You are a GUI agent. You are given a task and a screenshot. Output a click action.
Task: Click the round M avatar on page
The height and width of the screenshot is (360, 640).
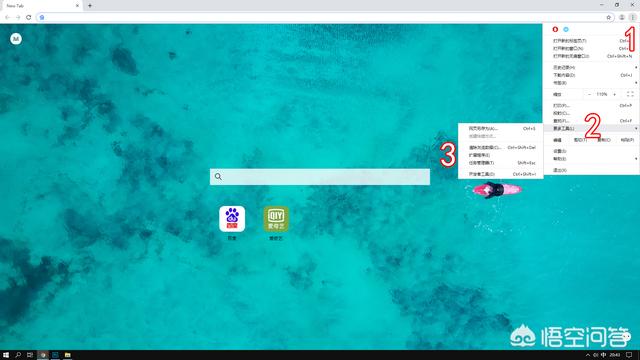[16, 39]
